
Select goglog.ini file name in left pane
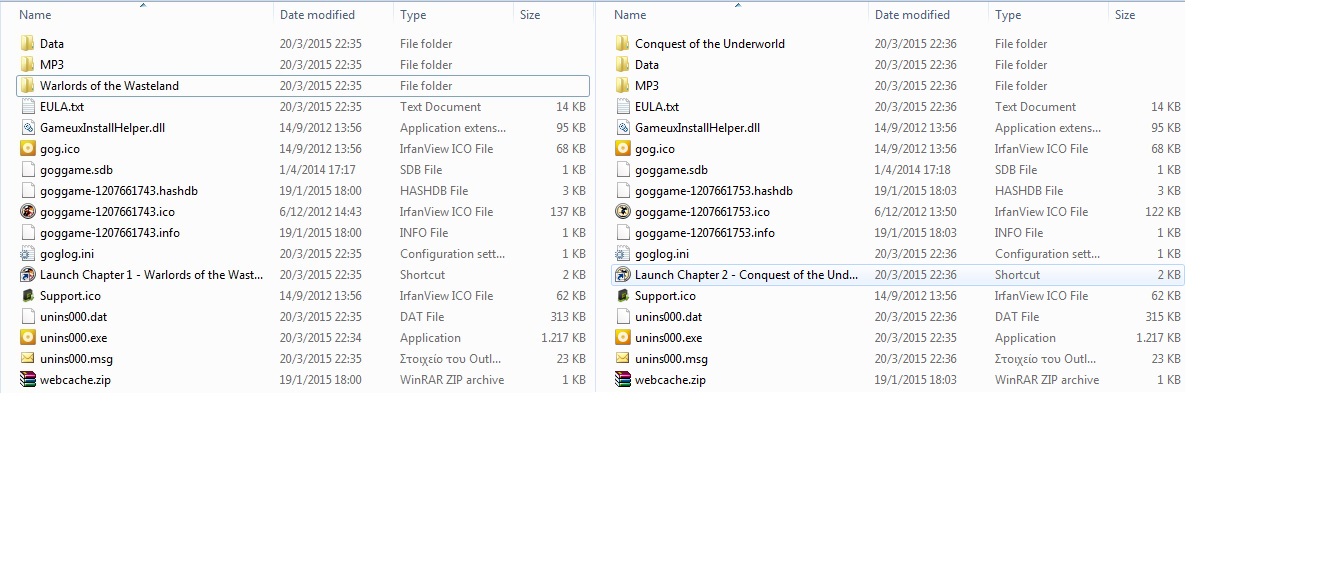[67, 254]
